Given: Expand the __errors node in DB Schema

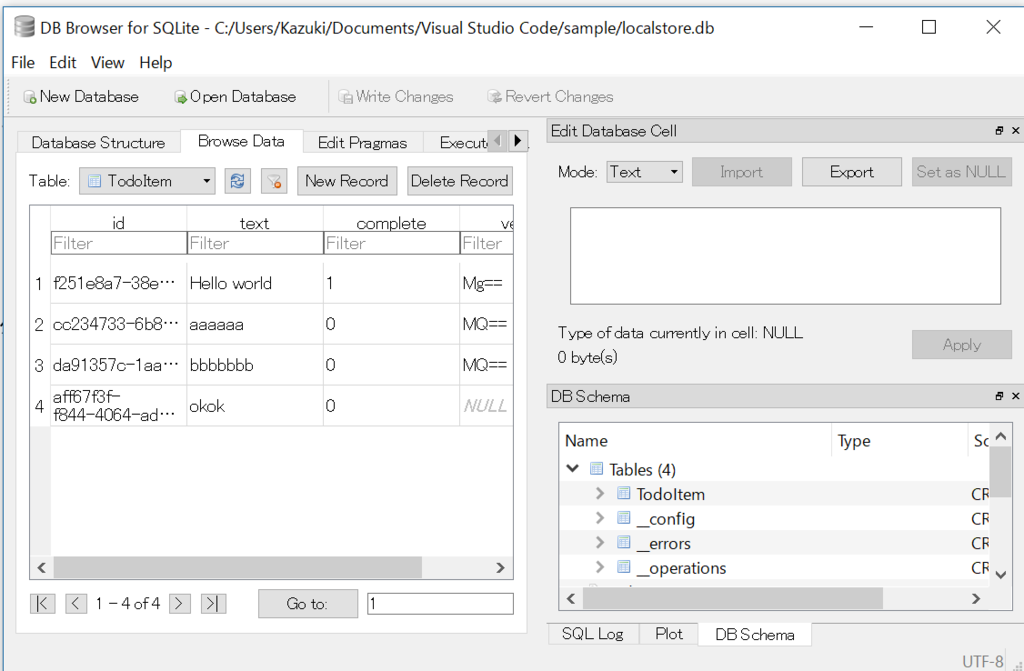Looking at the screenshot, I should (600, 542).
